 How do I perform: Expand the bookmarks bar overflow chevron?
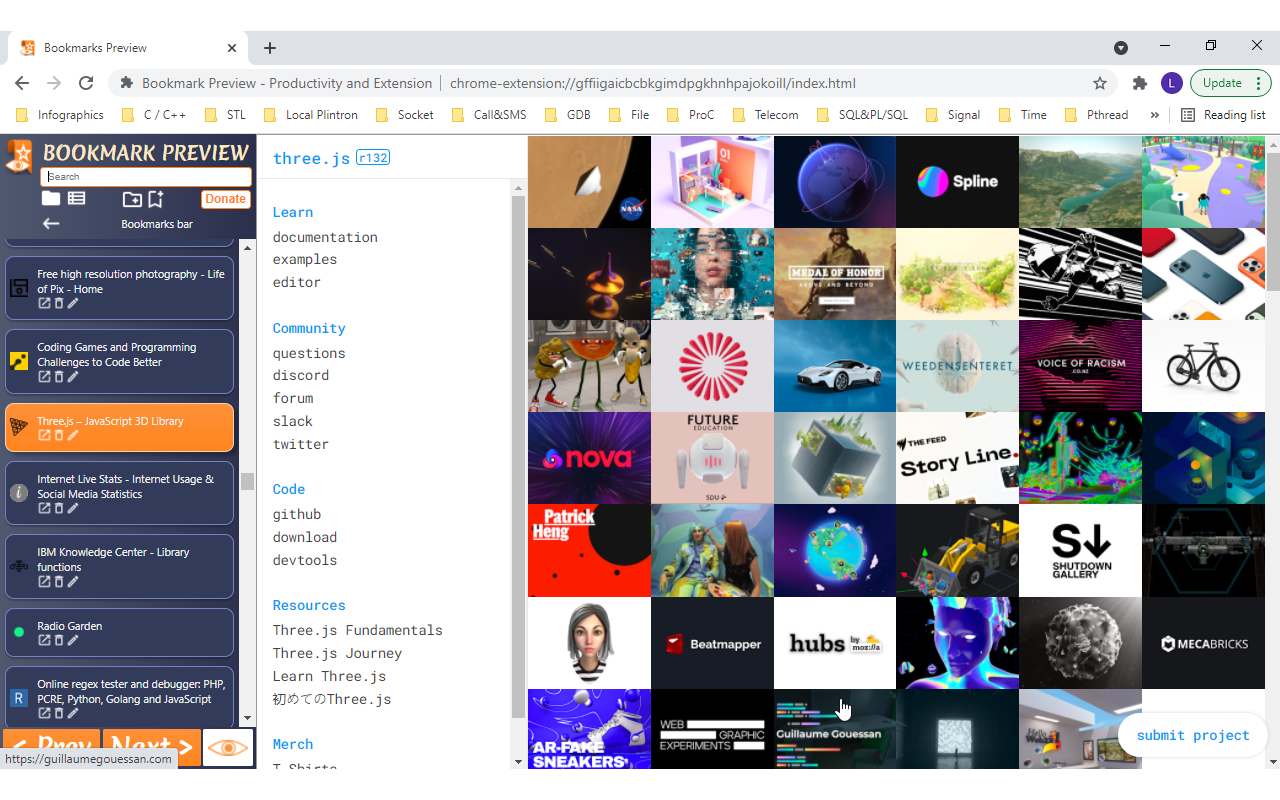click(1154, 114)
